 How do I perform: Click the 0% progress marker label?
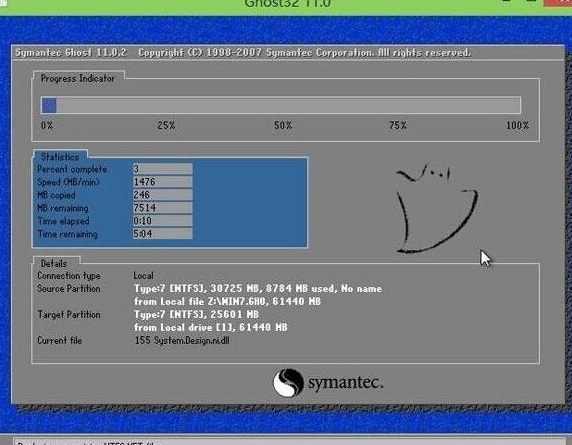tap(47, 125)
